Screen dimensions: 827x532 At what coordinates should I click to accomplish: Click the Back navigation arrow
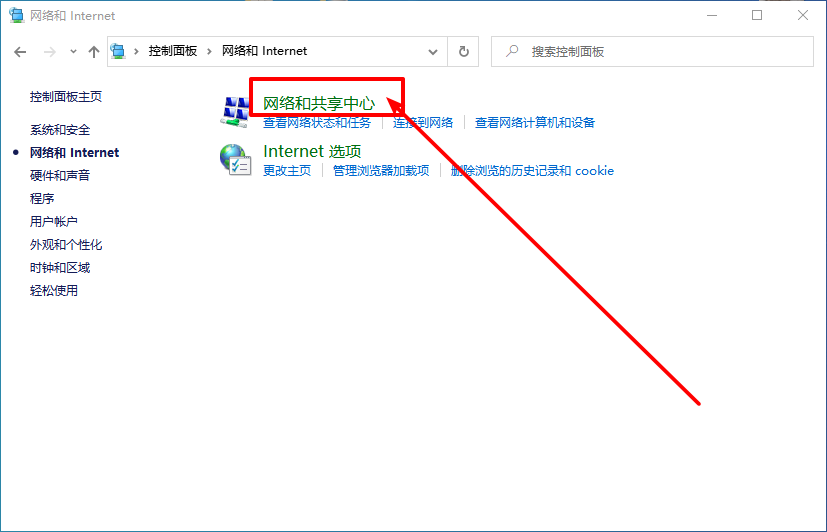click(x=20, y=52)
